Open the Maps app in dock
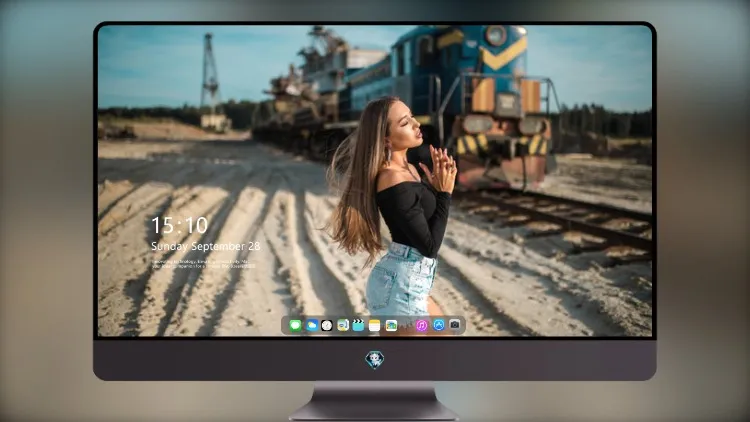The height and width of the screenshot is (422, 750). pyautogui.click(x=342, y=326)
